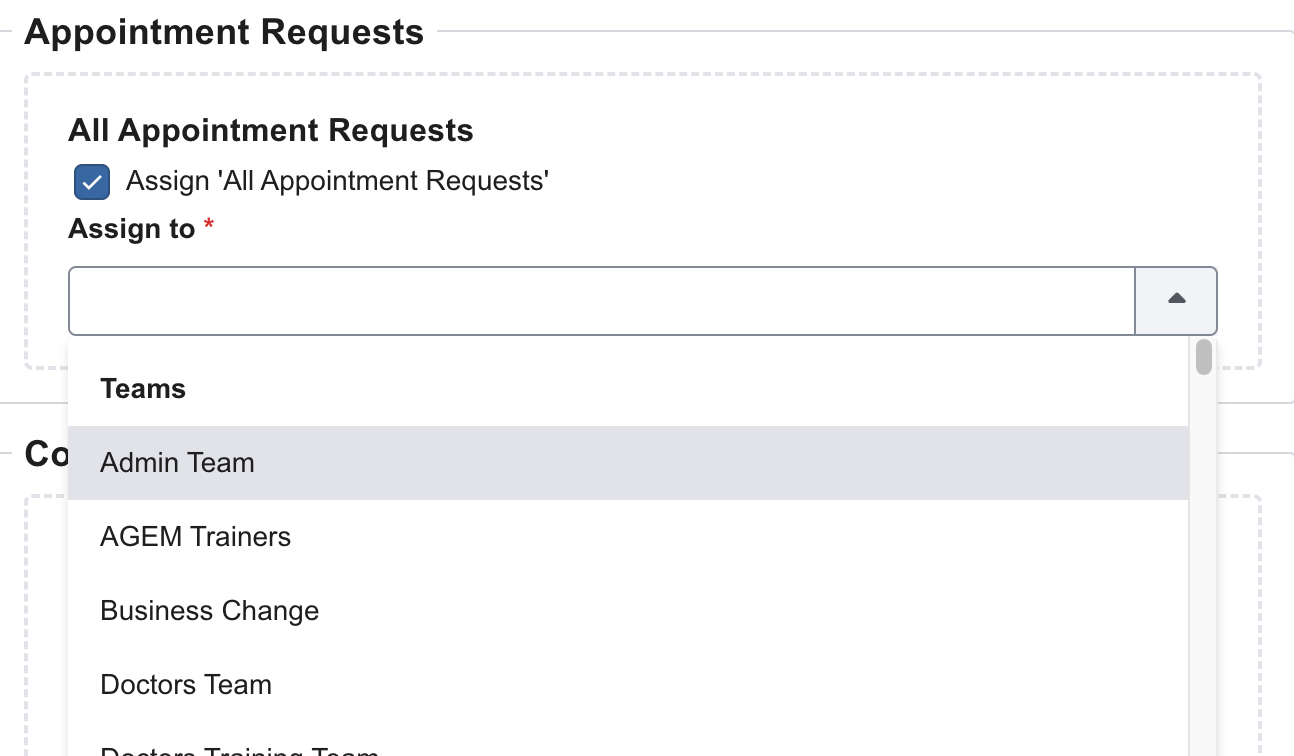Click the Teams group header

[x=143, y=389]
